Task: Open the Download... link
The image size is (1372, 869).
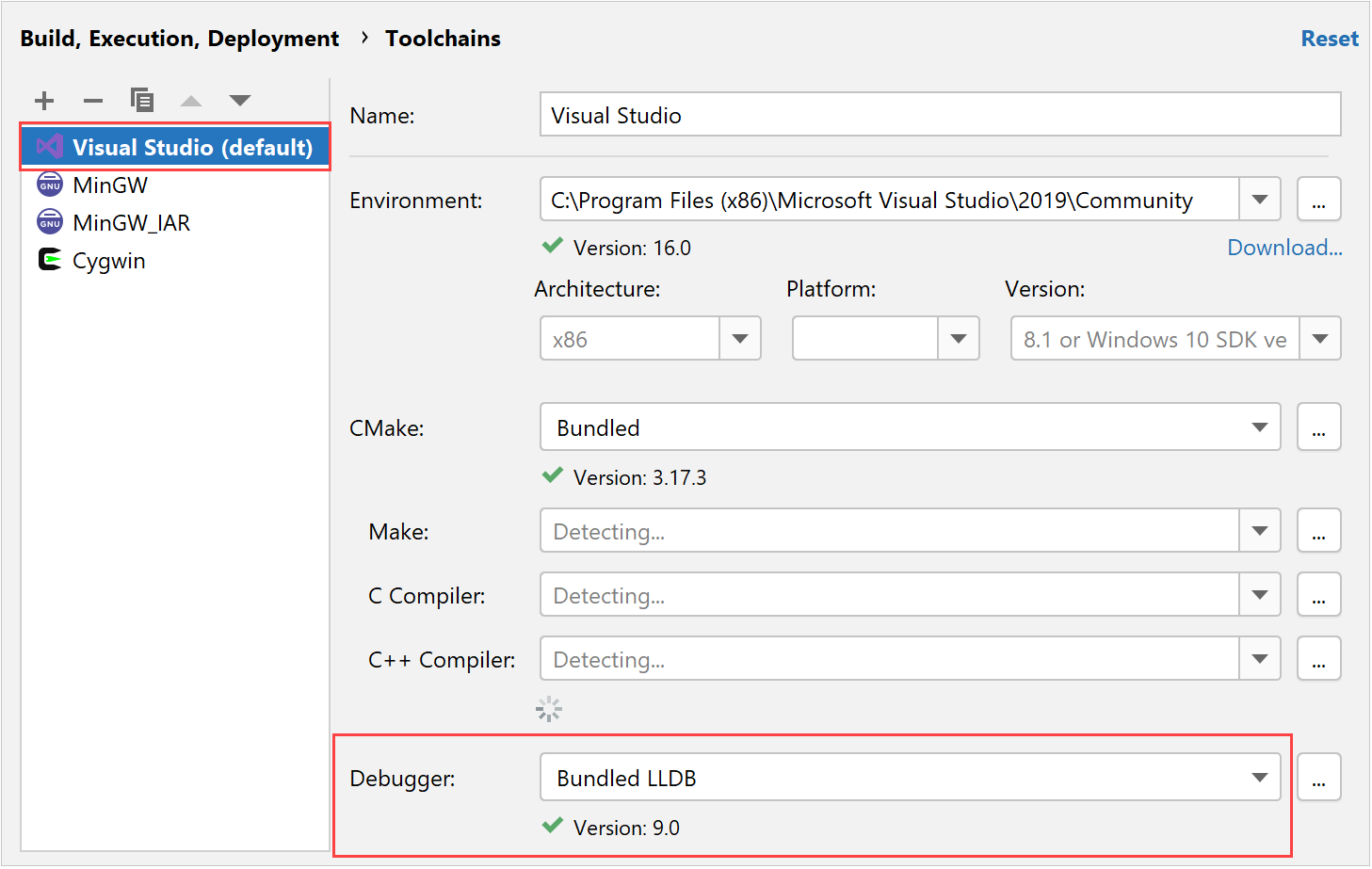Action: pos(1284,248)
